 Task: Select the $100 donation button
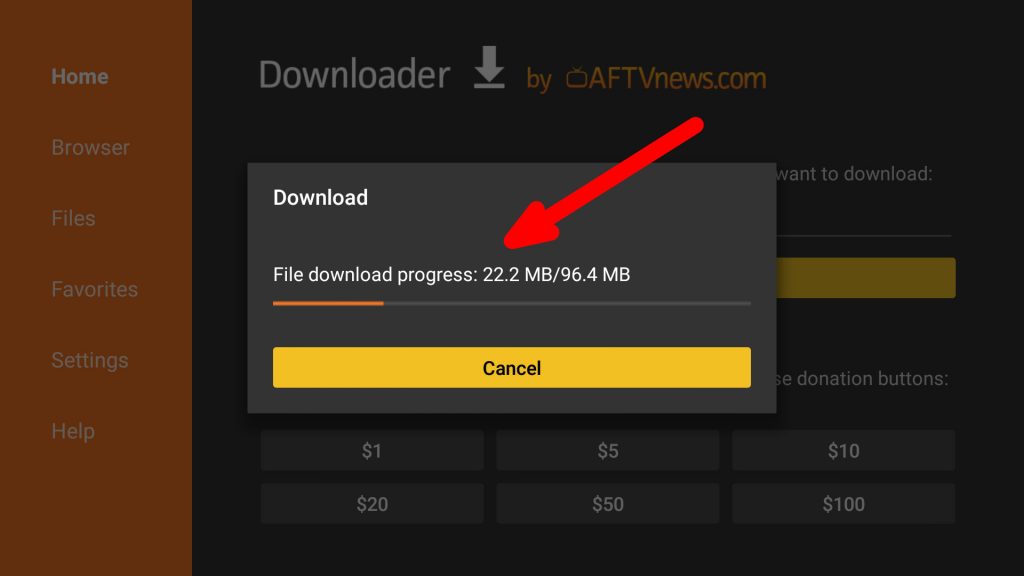[844, 504]
